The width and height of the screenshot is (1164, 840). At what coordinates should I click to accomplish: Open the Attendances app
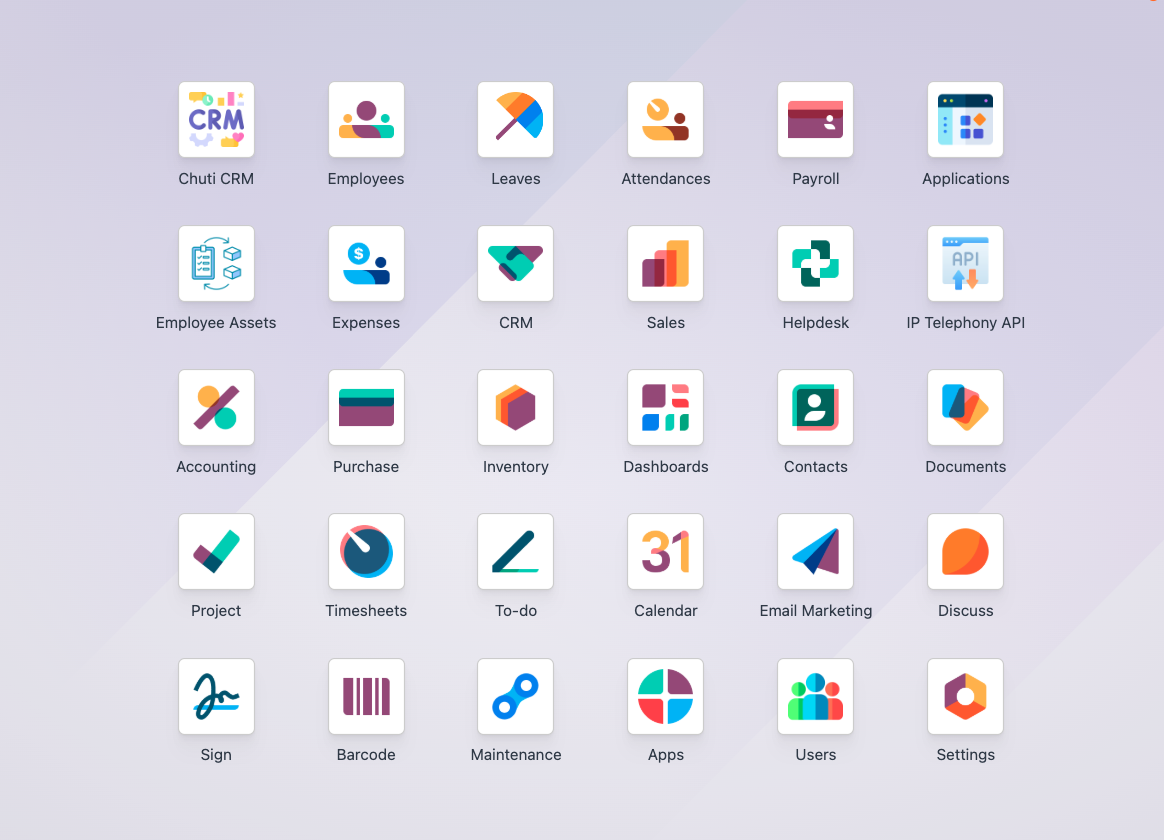point(665,119)
